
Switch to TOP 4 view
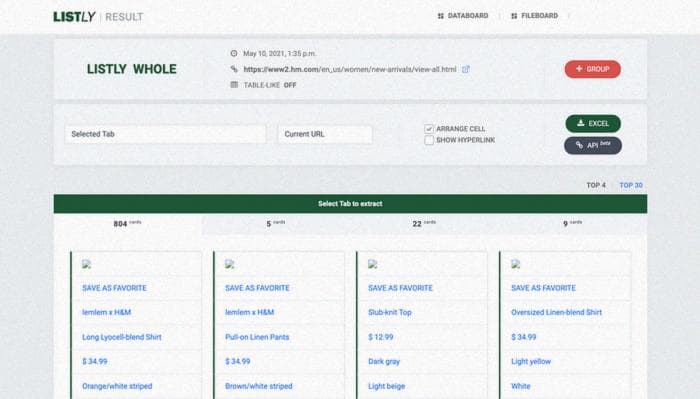click(596, 185)
